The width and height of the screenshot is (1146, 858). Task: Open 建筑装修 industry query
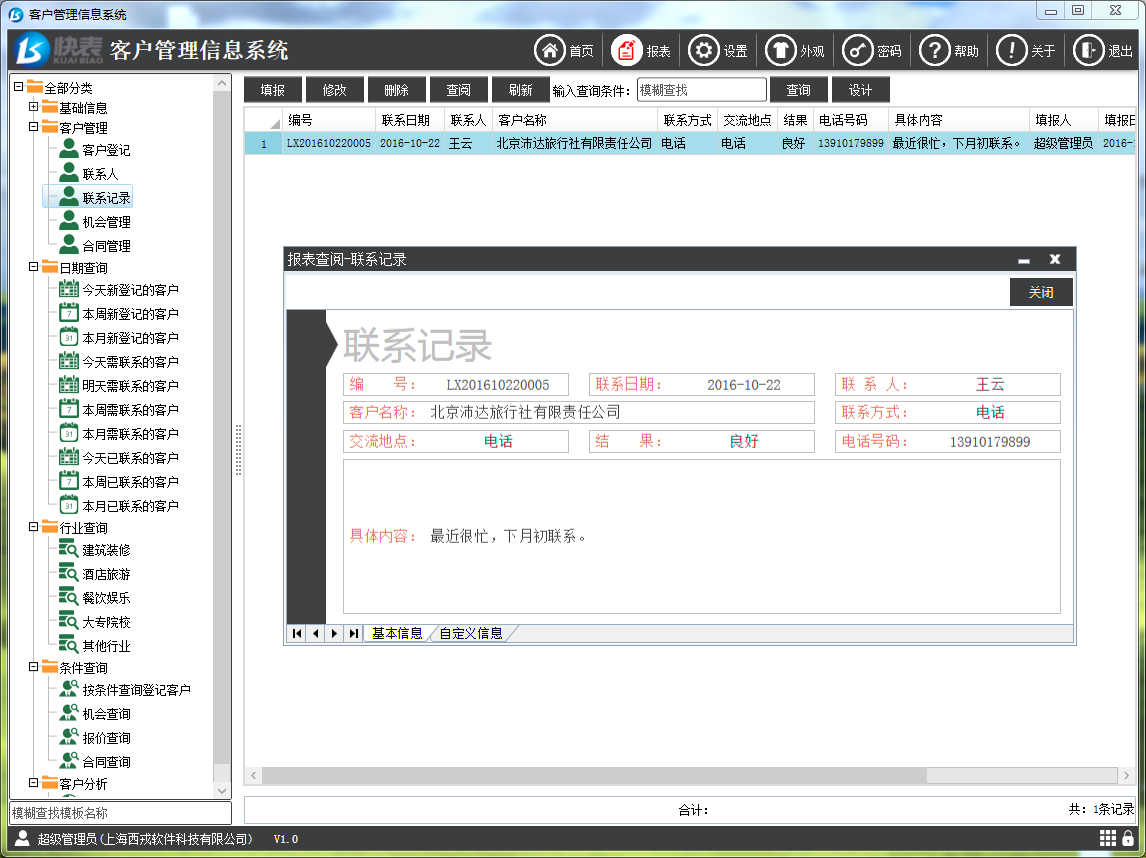tap(106, 550)
